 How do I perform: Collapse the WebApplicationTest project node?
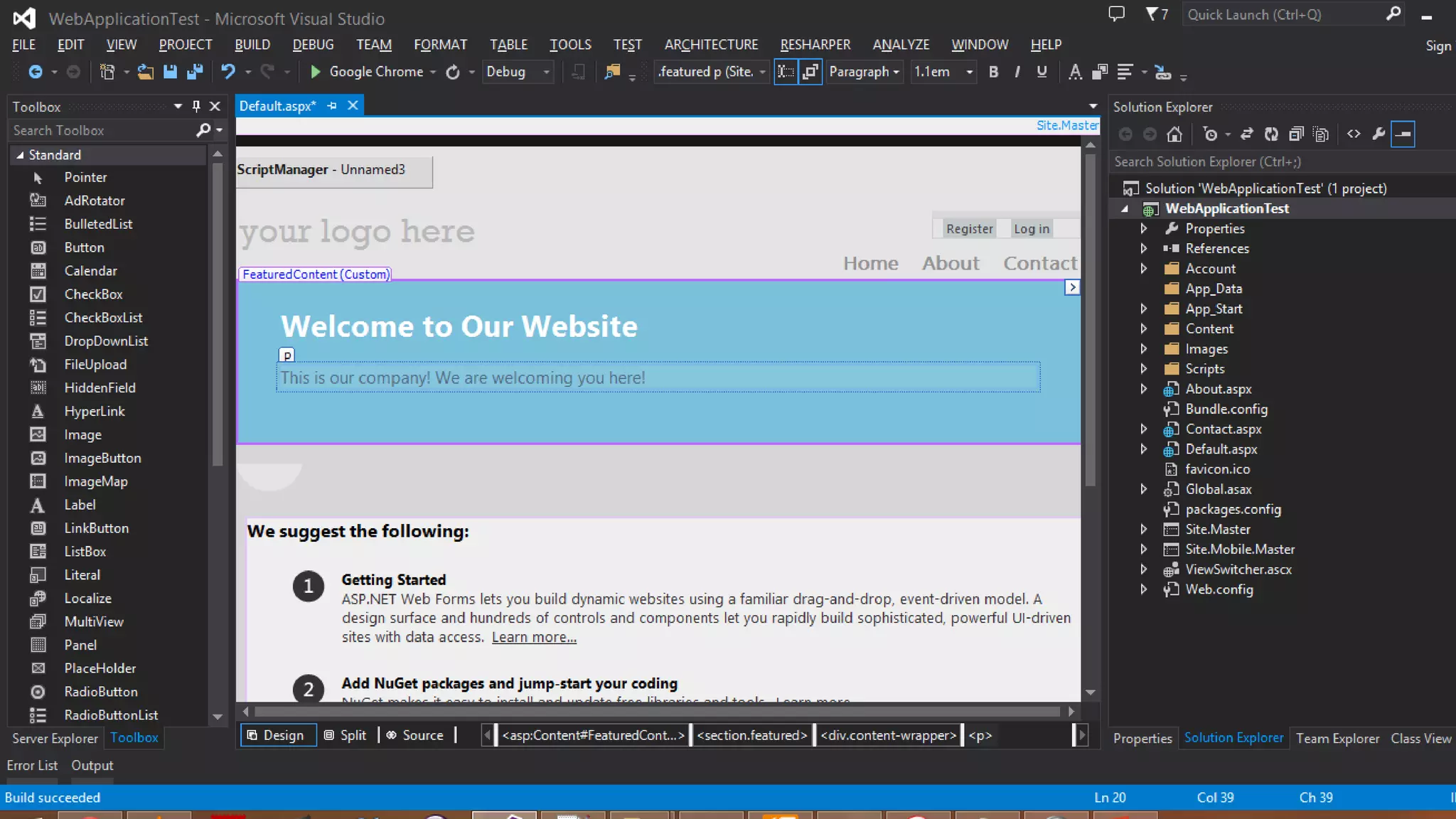(1125, 208)
